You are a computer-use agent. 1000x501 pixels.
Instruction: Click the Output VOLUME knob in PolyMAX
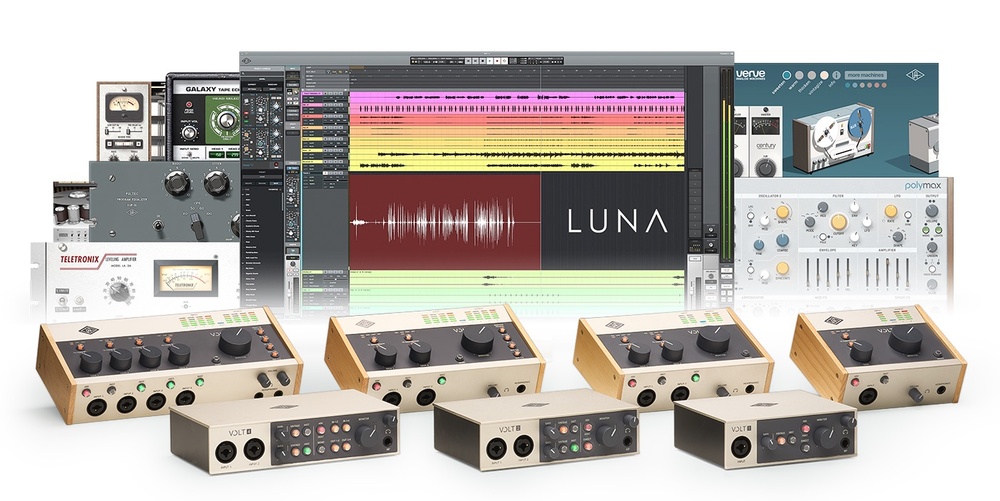(x=932, y=212)
